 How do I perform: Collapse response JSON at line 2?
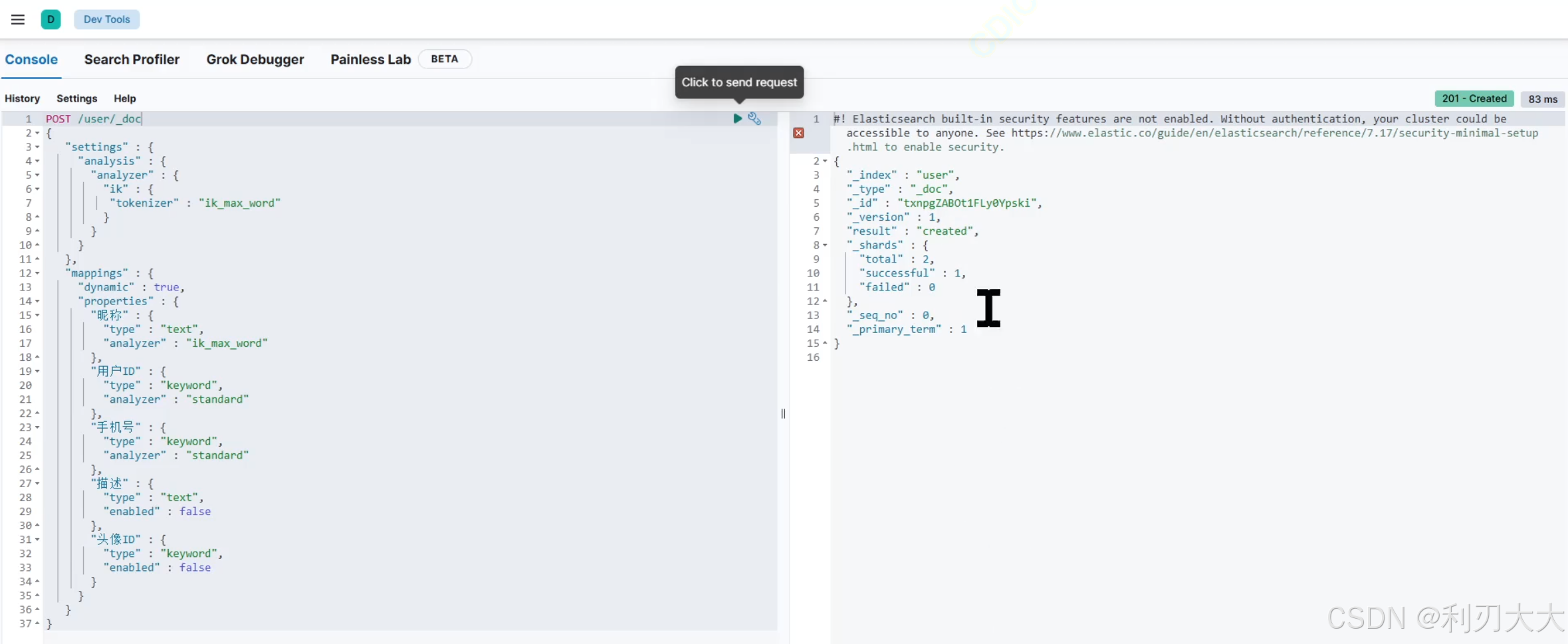coord(825,161)
